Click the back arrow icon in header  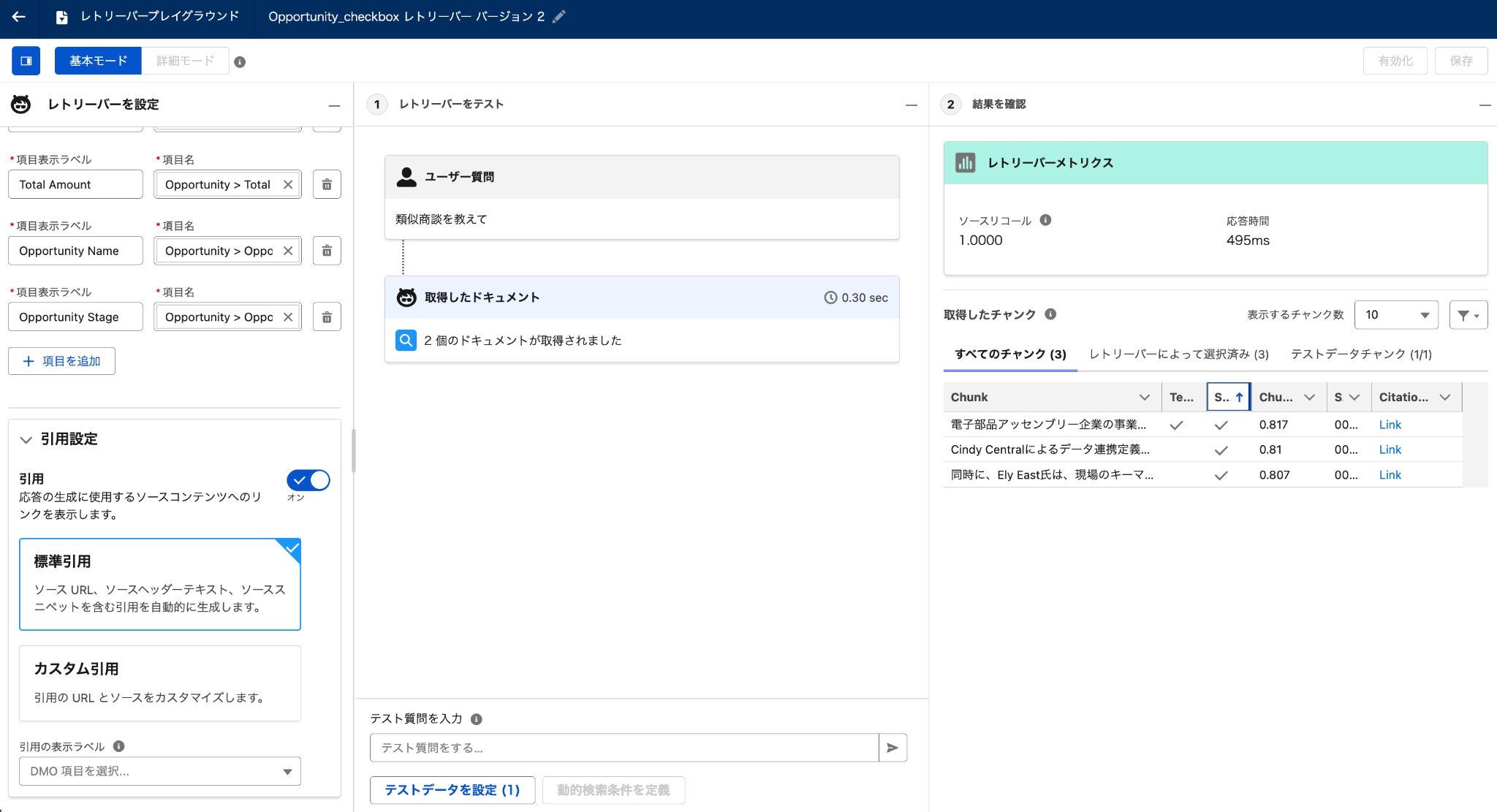(19, 16)
